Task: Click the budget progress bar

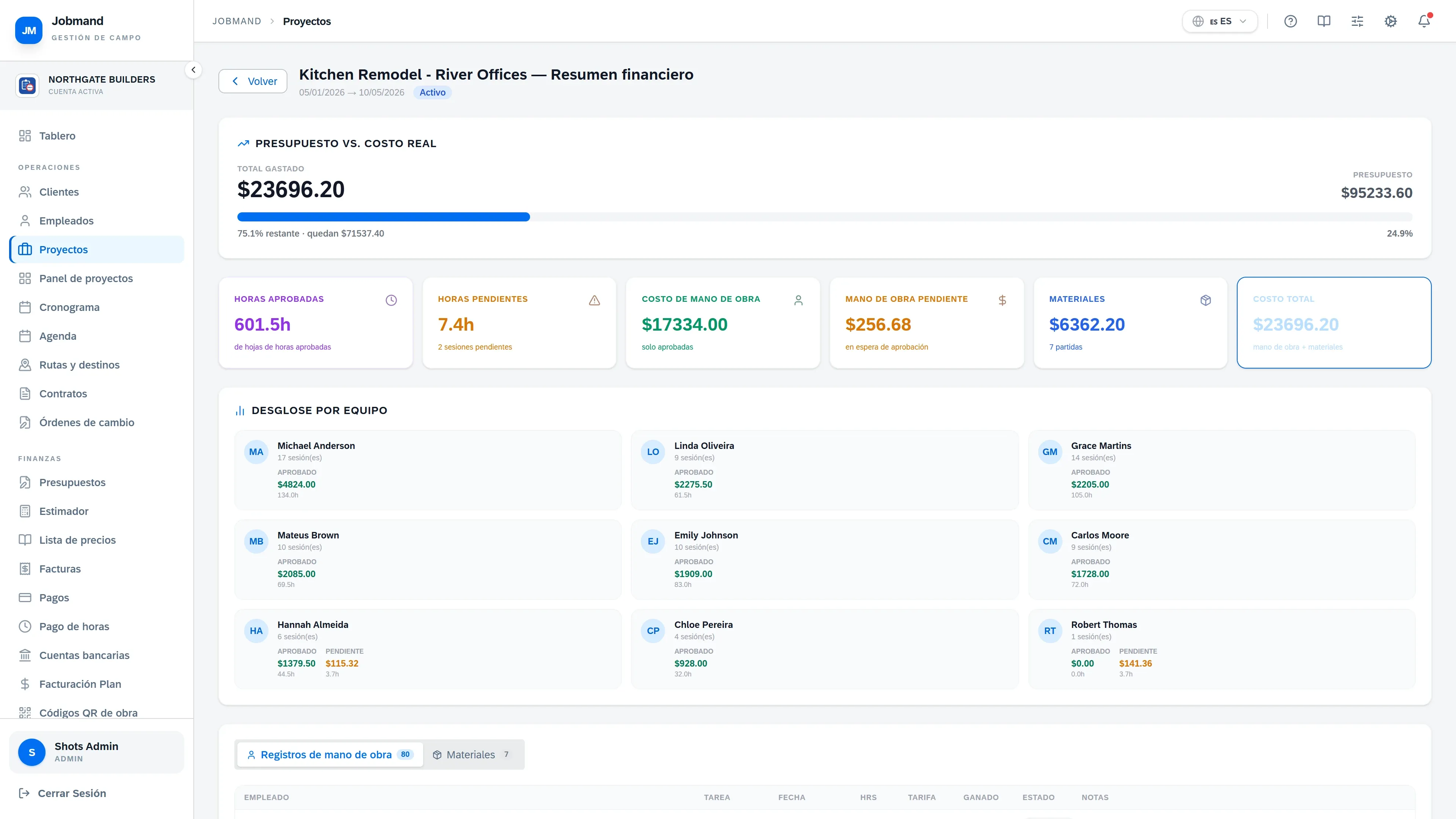Action: (825, 217)
